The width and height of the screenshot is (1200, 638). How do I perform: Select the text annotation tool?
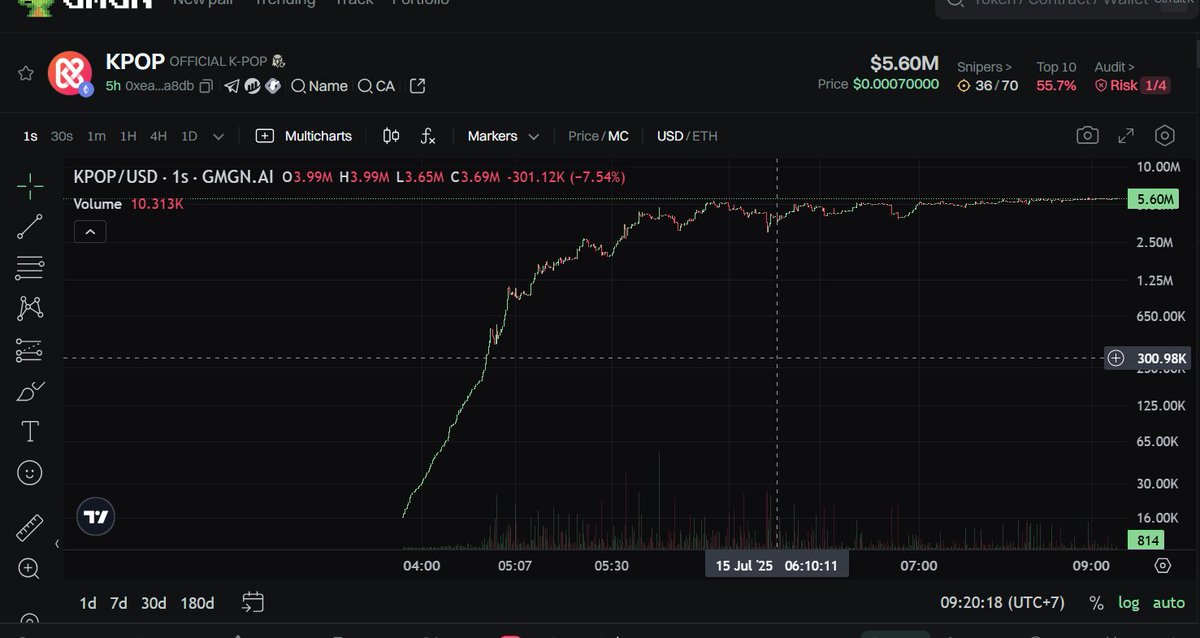[x=30, y=432]
